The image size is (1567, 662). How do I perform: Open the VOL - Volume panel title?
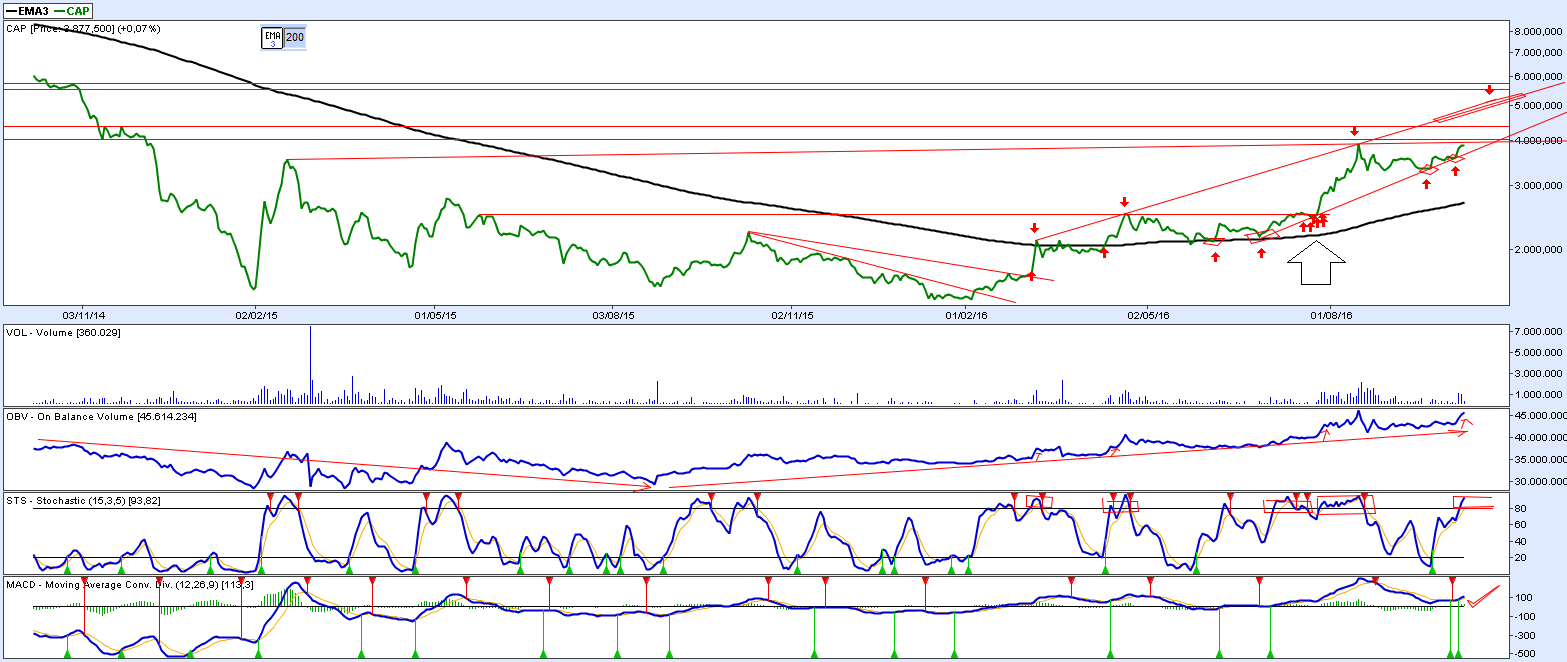tap(63, 332)
